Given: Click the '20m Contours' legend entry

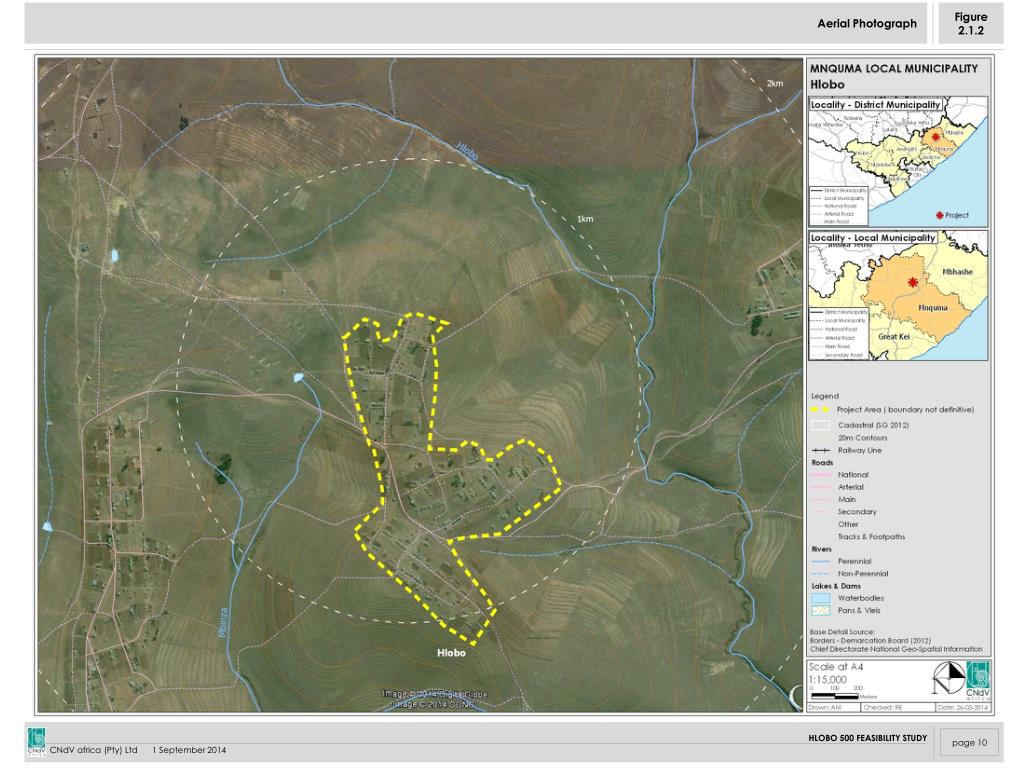Looking at the screenshot, I should (862, 438).
